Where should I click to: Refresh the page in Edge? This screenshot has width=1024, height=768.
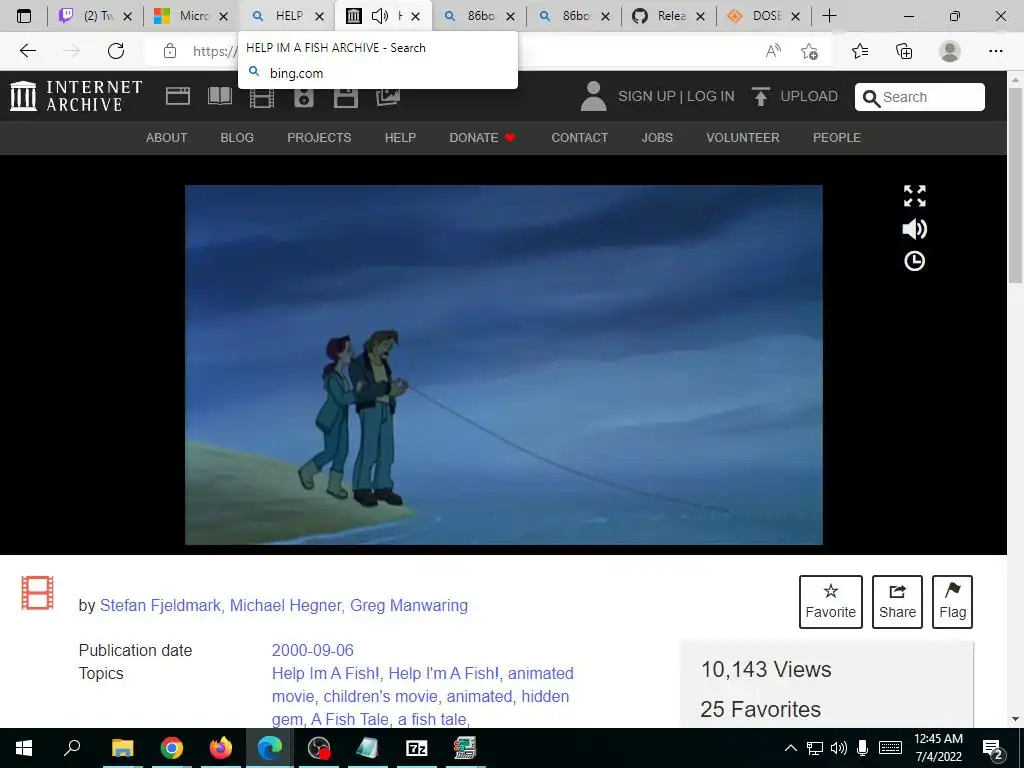point(116,51)
